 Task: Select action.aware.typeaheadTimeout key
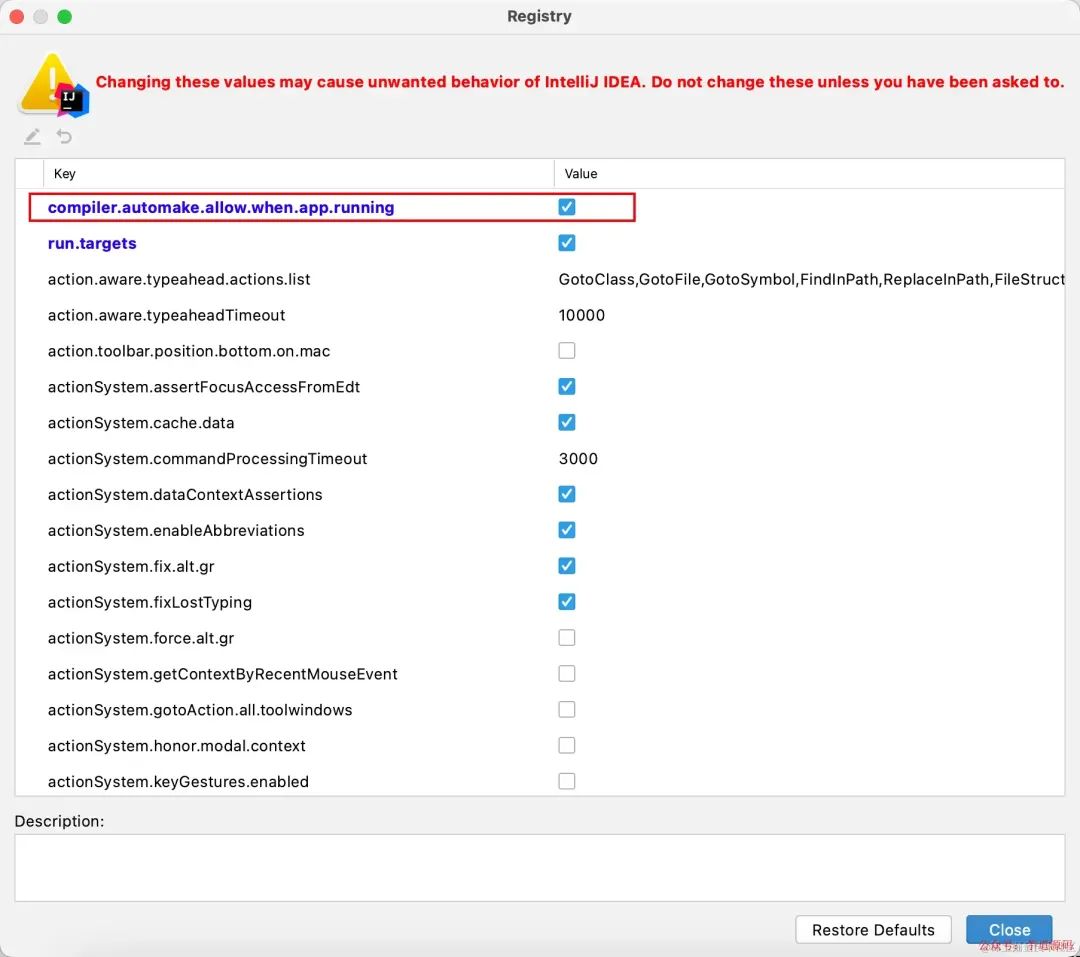(166, 315)
